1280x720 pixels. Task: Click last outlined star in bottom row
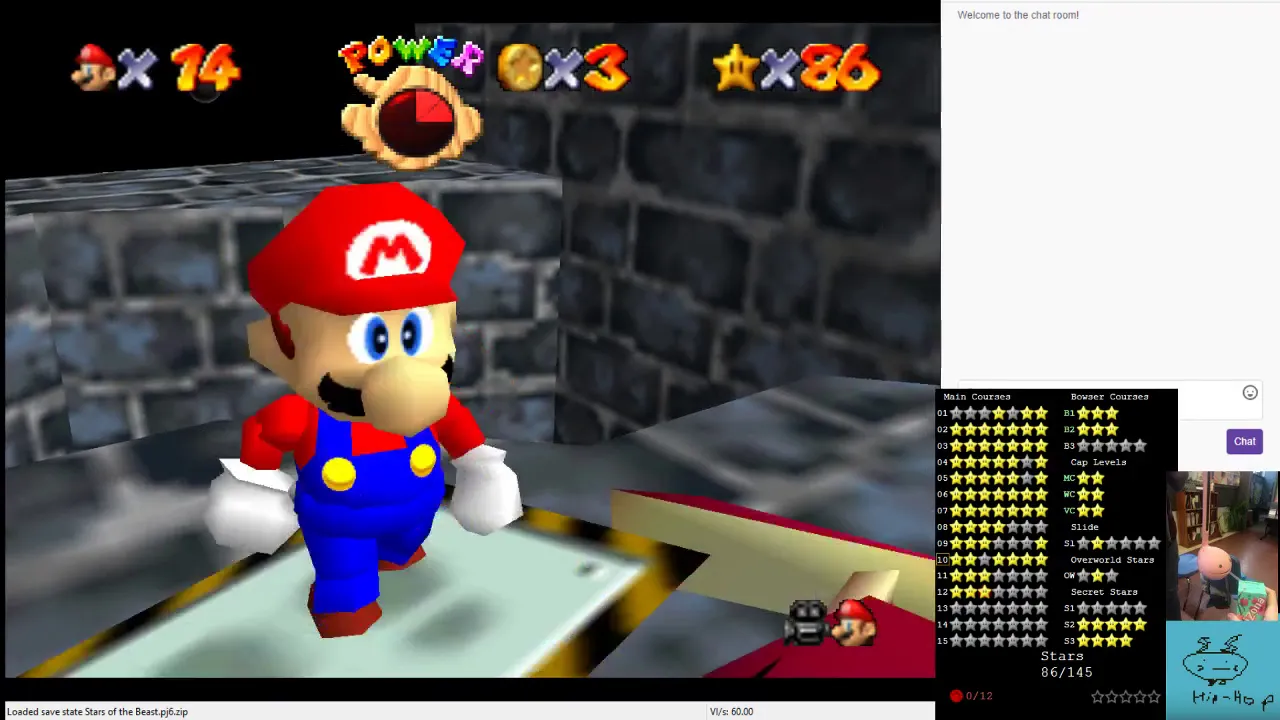click(x=1154, y=697)
